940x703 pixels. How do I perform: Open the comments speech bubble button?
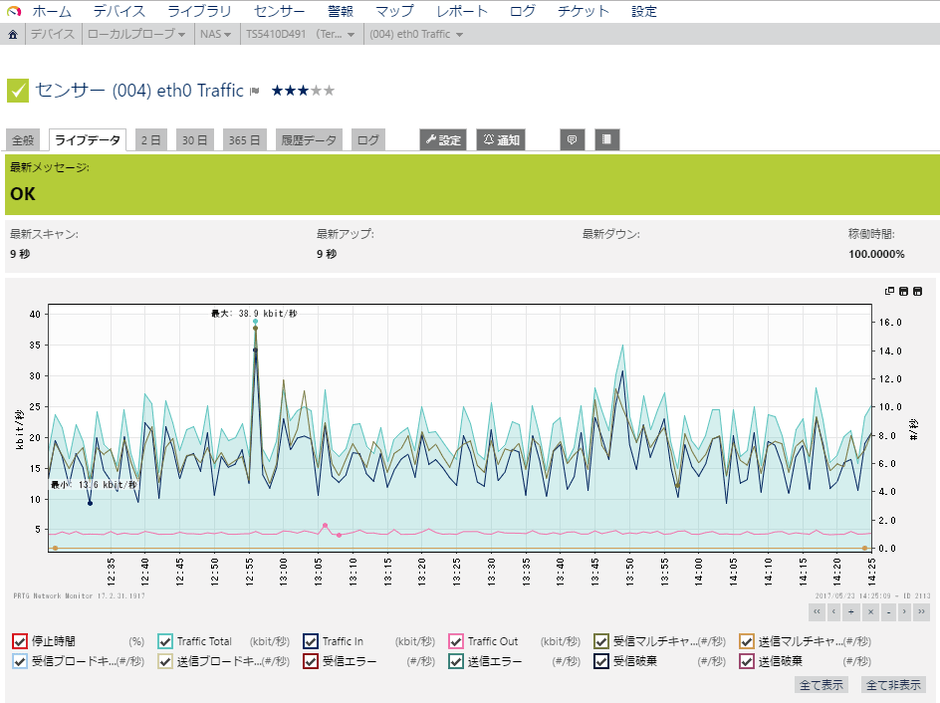572,140
